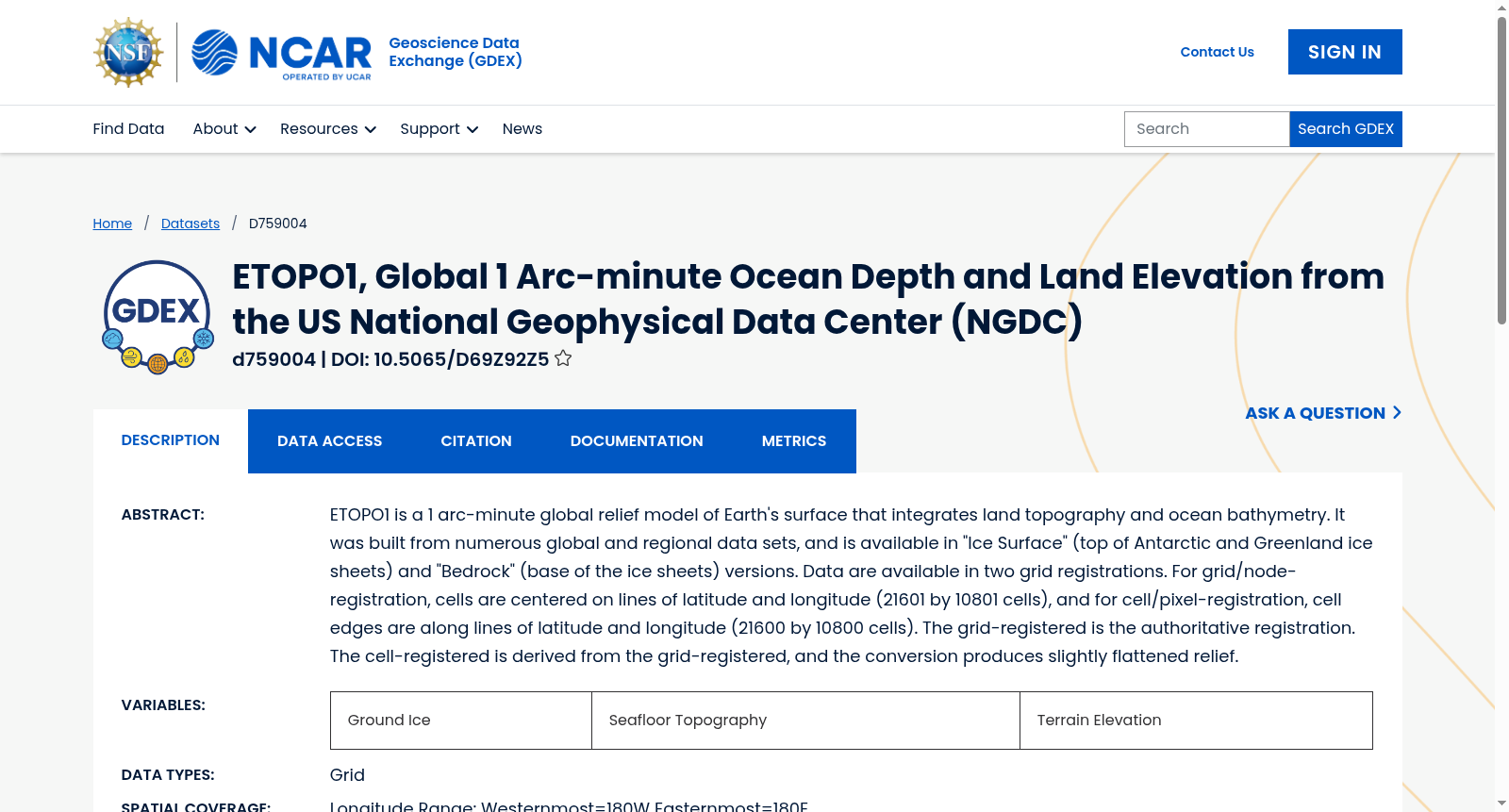Bookmark dataset with the star icon
This screenshot has height=812, width=1509.
563,358
